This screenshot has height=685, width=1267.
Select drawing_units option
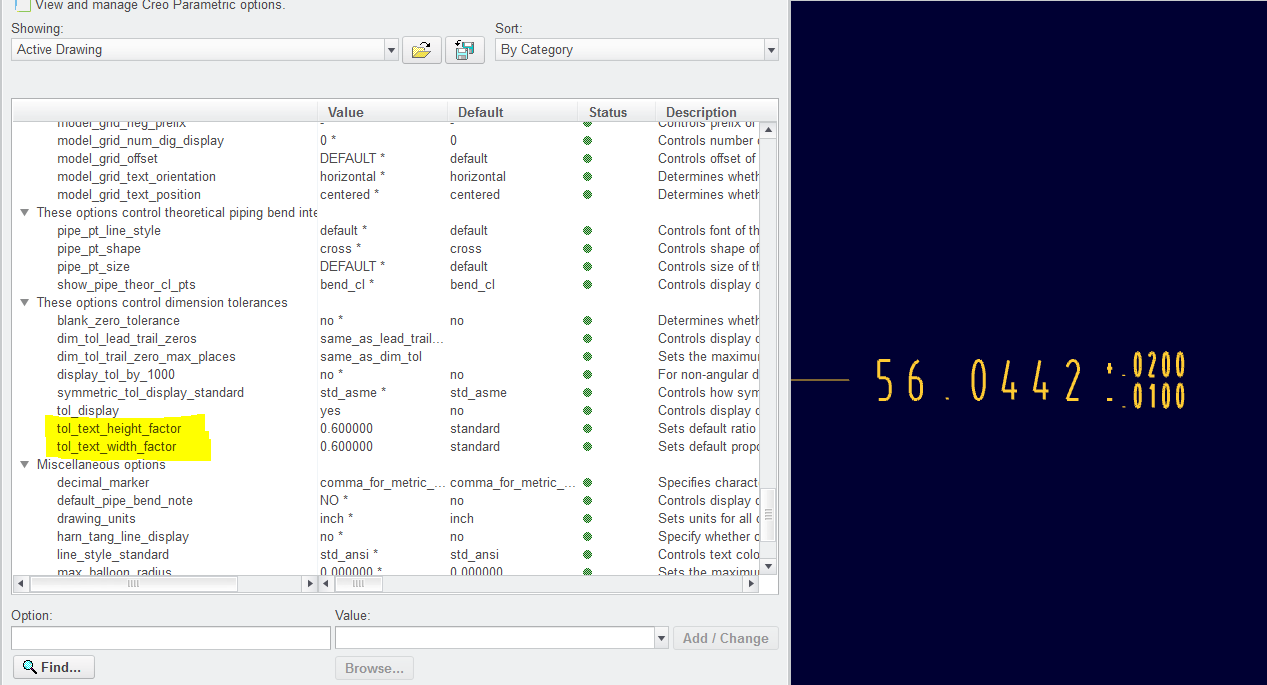point(96,519)
